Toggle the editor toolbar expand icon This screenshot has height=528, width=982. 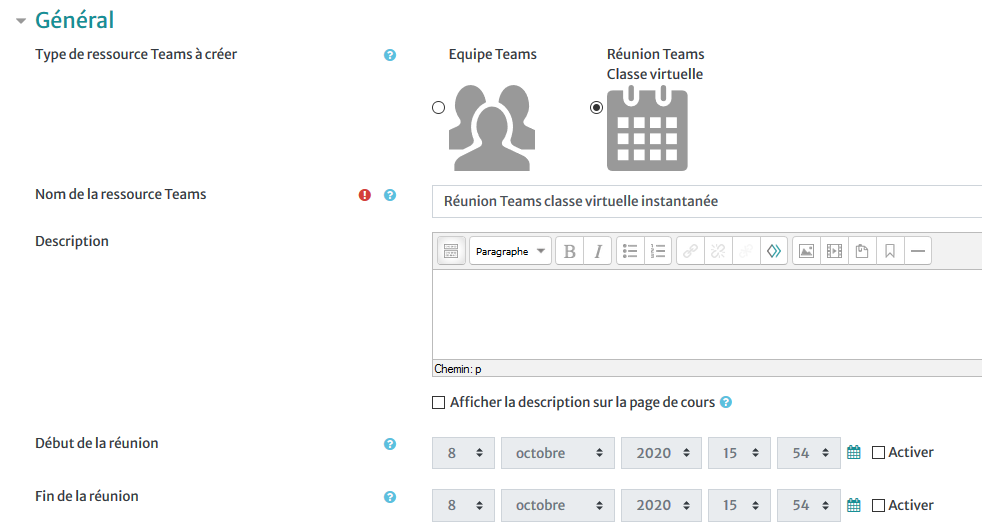coord(451,251)
